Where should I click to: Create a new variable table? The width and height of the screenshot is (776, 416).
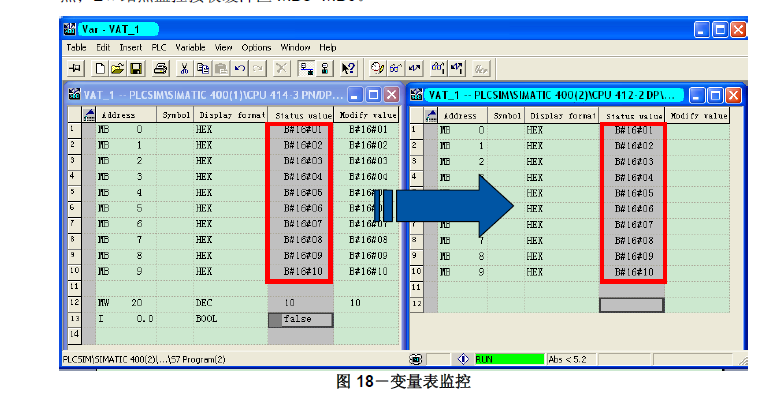point(99,68)
